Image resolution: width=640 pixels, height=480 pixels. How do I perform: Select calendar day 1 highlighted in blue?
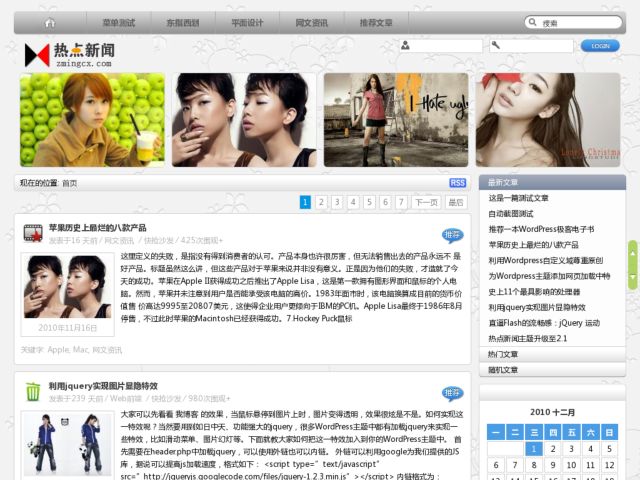click(x=533, y=449)
